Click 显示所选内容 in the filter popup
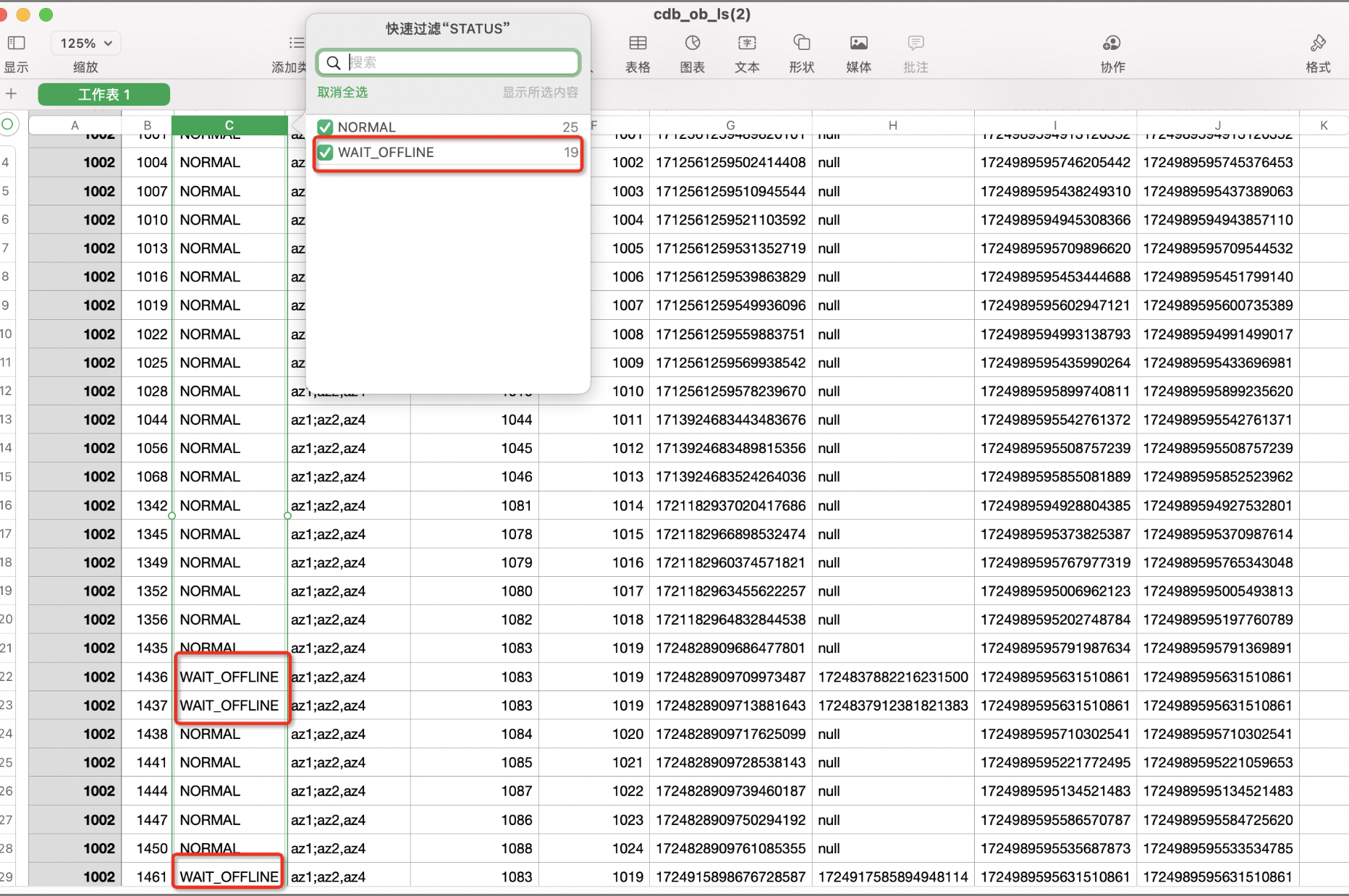The image size is (1349, 896). (x=541, y=92)
